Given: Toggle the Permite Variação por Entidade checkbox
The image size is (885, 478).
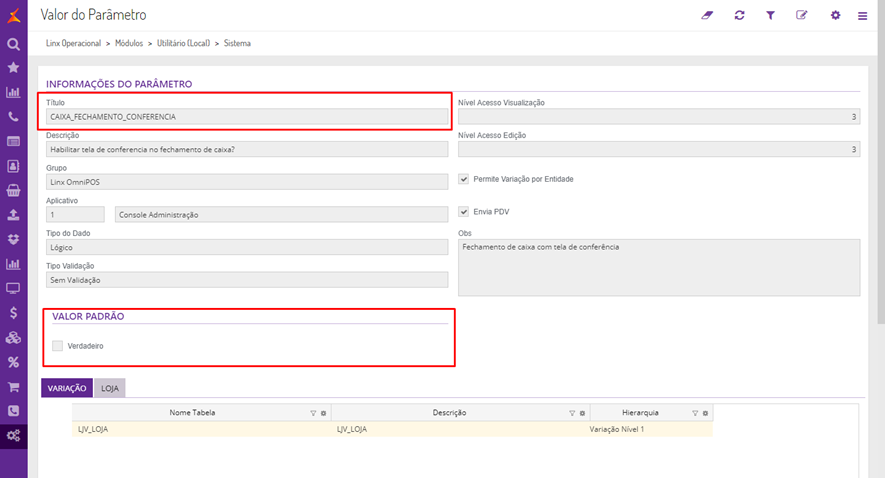Looking at the screenshot, I should point(463,179).
